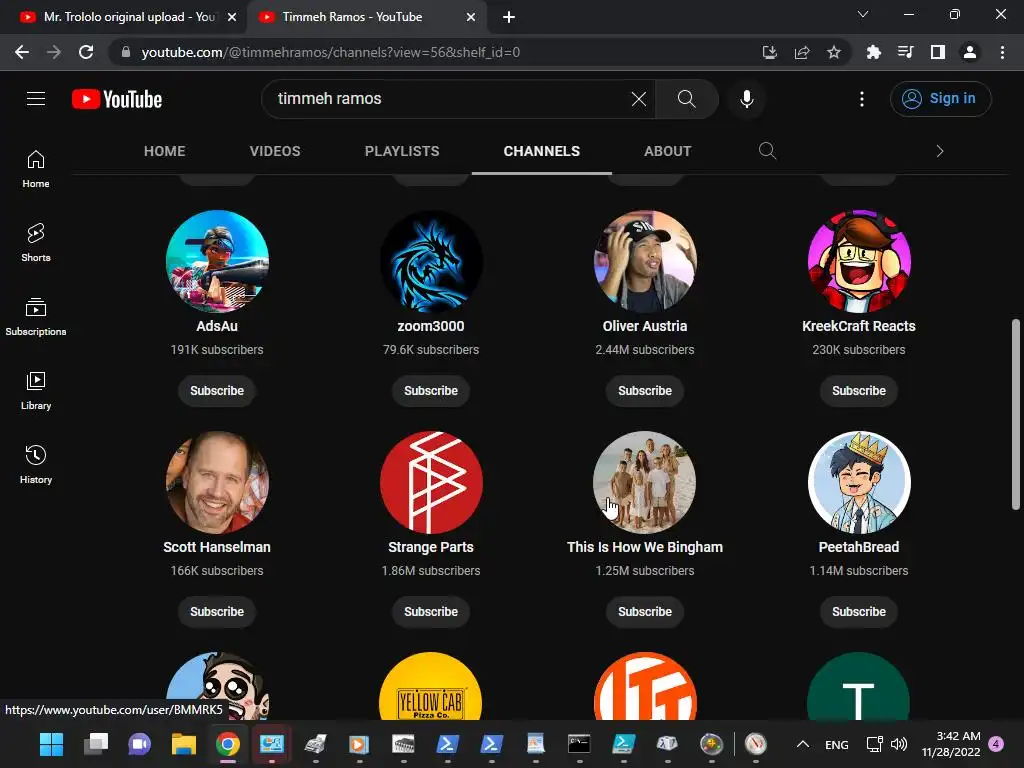Open the PLAYLISTS channel tab
The height and width of the screenshot is (768, 1024).
pos(402,151)
